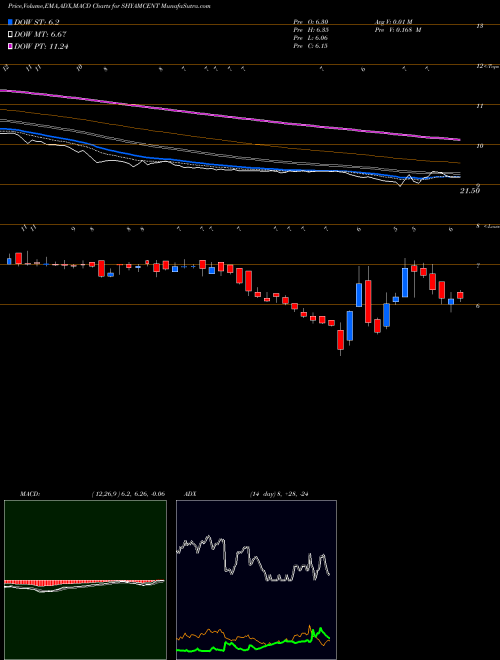Click the 'Pre H: 6.35' high value
500x660 pixels.
tap(311, 30)
